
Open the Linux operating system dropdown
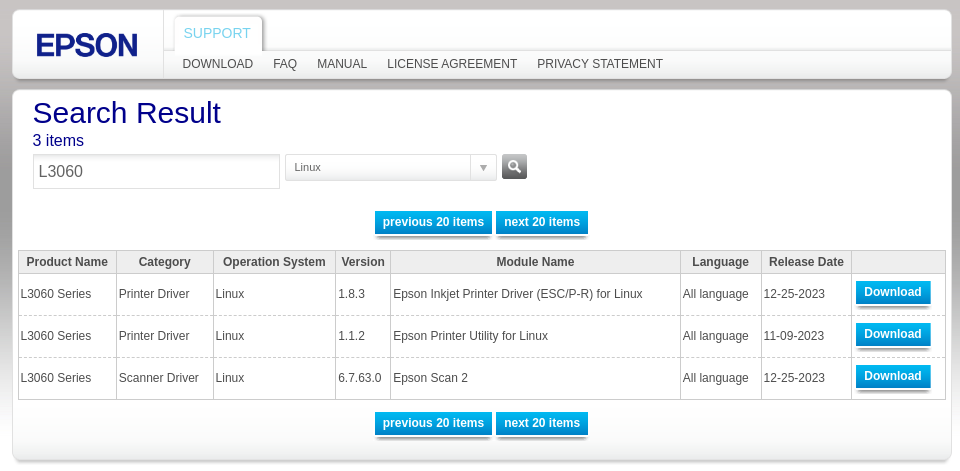pyautogui.click(x=391, y=167)
